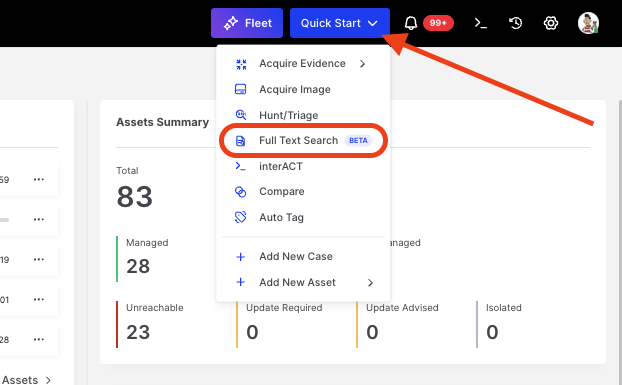
Task: Click the interACT terminal icon entry
Action: [x=240, y=166]
